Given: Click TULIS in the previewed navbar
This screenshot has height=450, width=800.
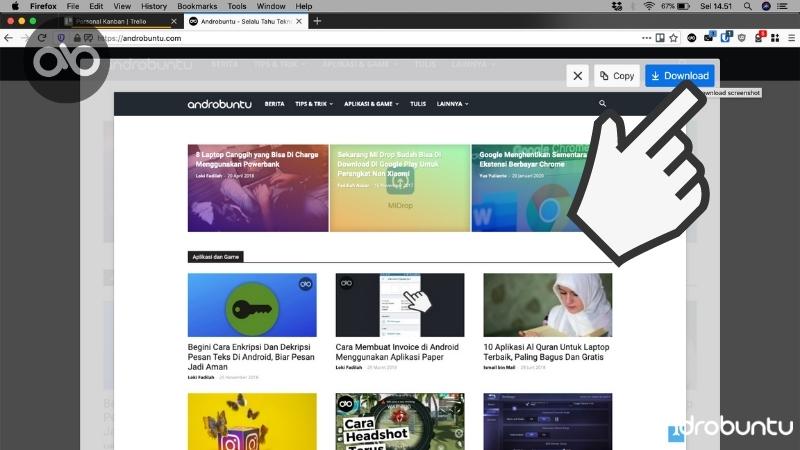Looking at the screenshot, I should tap(418, 104).
